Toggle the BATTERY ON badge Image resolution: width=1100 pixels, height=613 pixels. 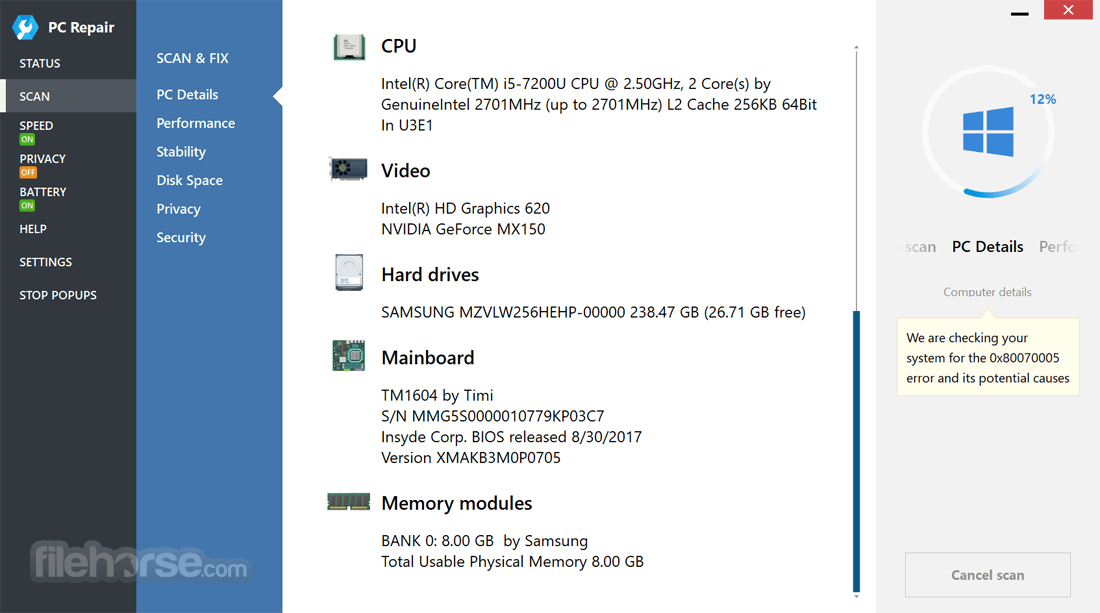(x=27, y=206)
